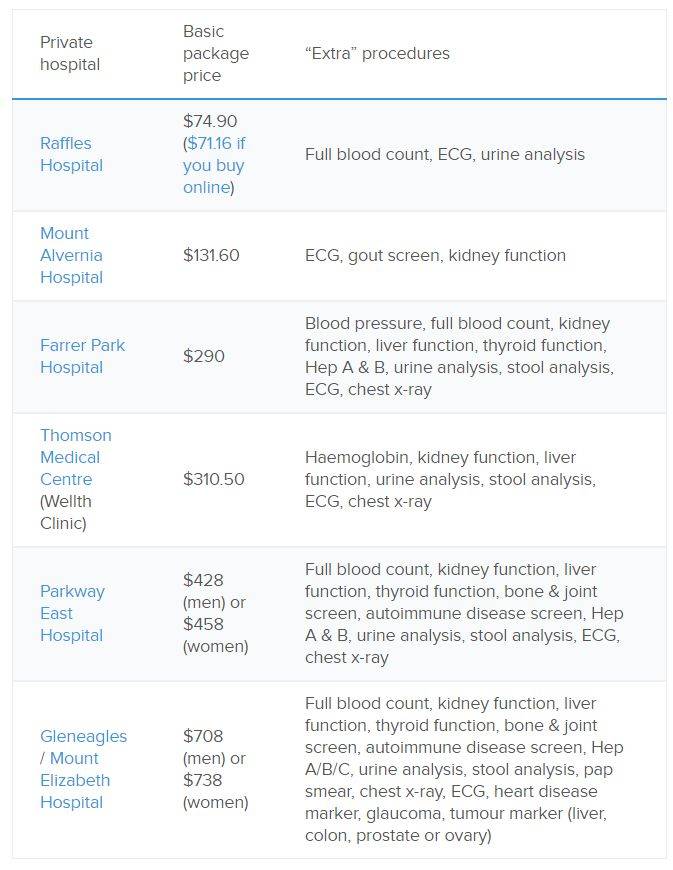Click Raffles Hospital's extra procedures text

point(445,154)
